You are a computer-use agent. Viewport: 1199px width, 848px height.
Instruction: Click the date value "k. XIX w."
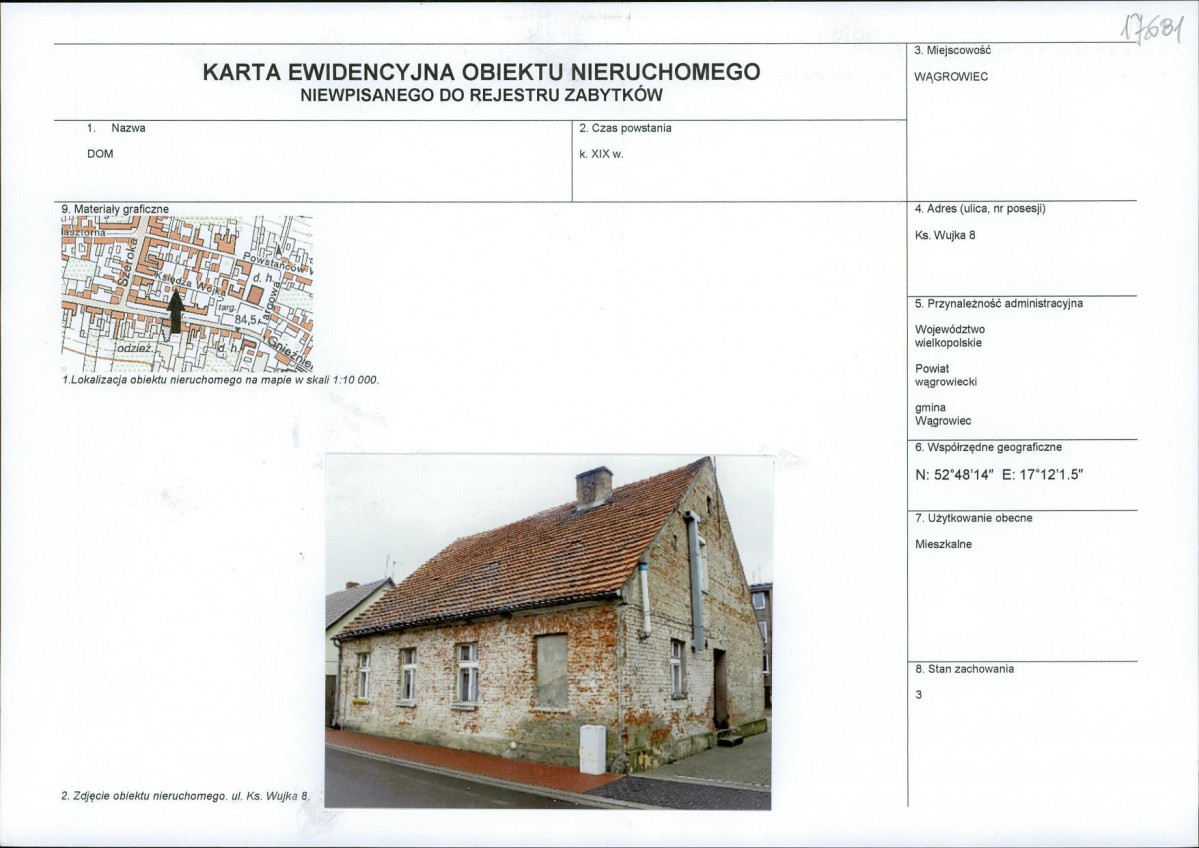point(601,154)
